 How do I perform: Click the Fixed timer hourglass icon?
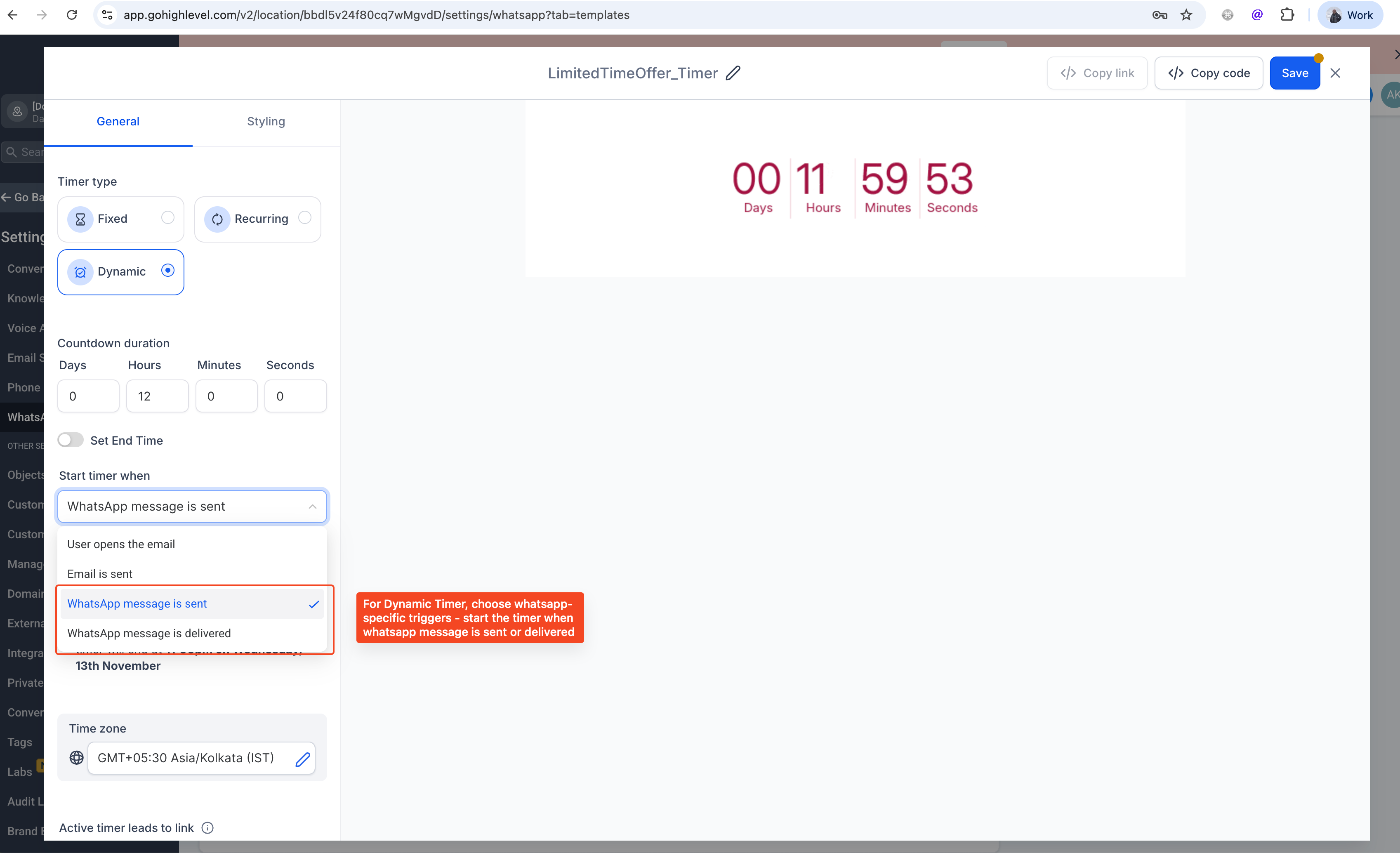pos(80,219)
